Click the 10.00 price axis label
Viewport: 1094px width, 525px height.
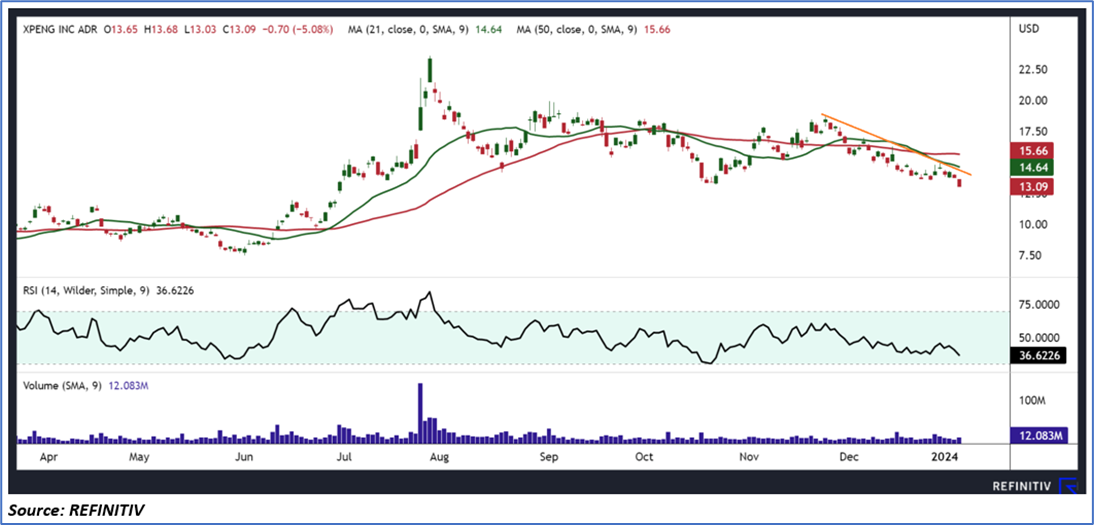tap(1033, 224)
